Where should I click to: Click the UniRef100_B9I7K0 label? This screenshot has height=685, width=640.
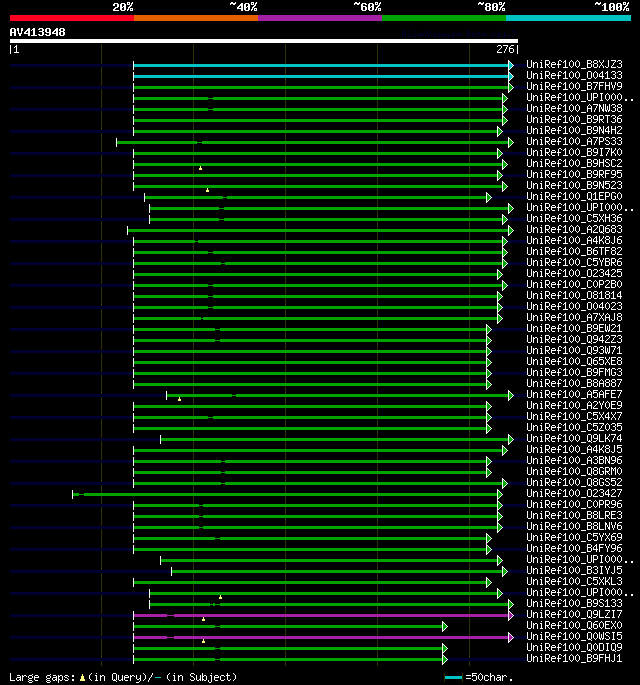[574, 152]
